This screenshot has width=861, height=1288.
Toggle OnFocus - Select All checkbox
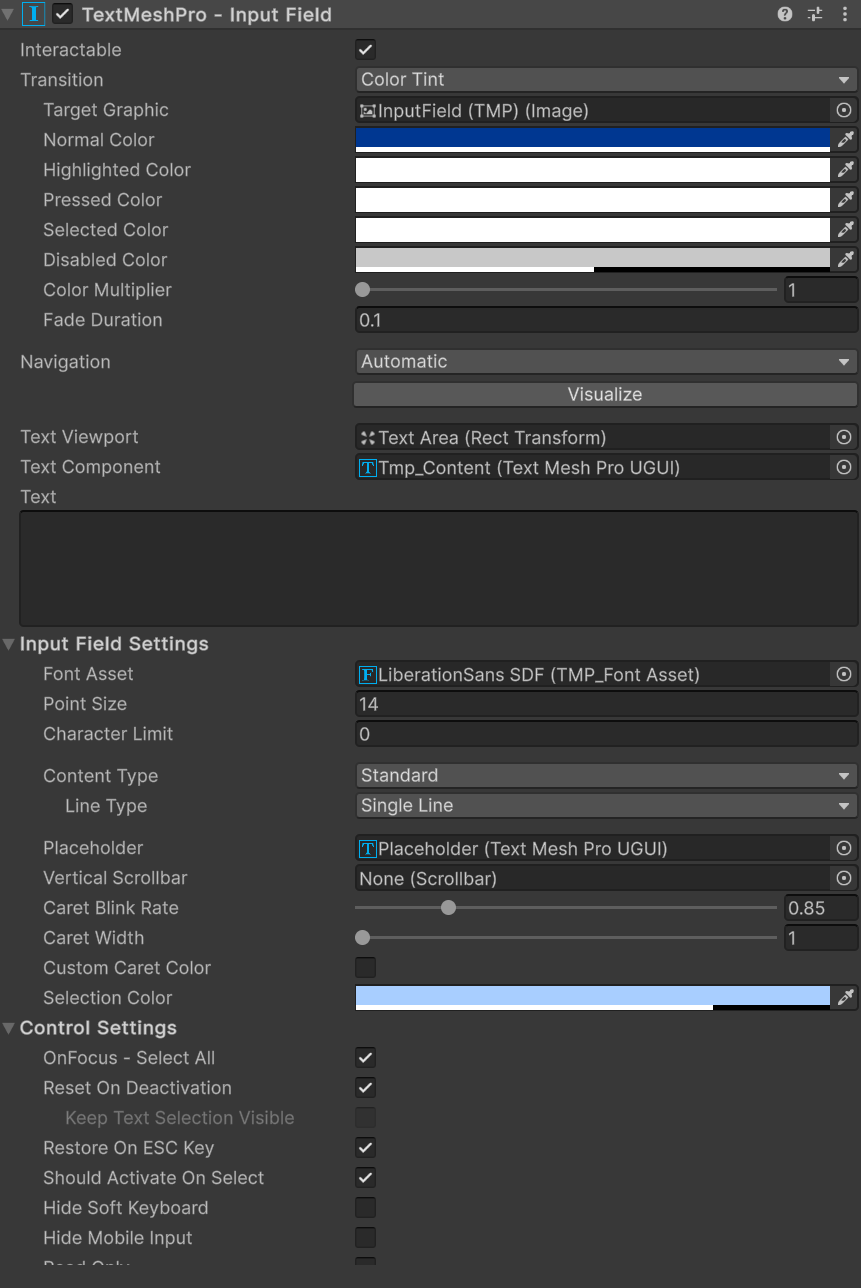pos(366,1058)
